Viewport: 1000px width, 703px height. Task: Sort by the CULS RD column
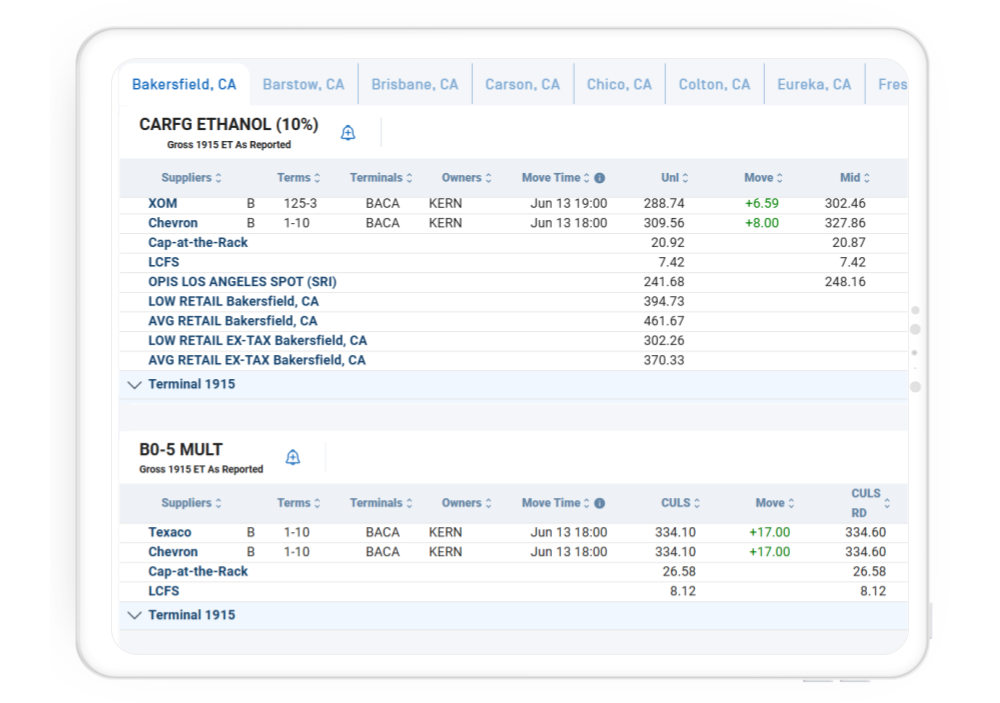[x=866, y=503]
